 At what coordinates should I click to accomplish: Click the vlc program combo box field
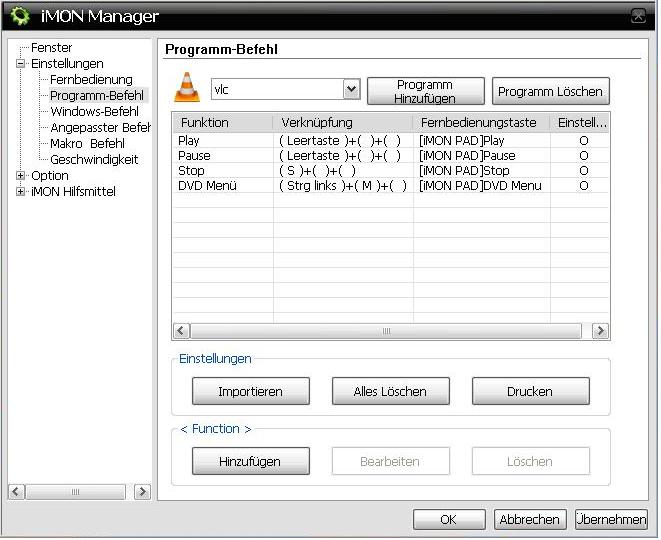285,89
